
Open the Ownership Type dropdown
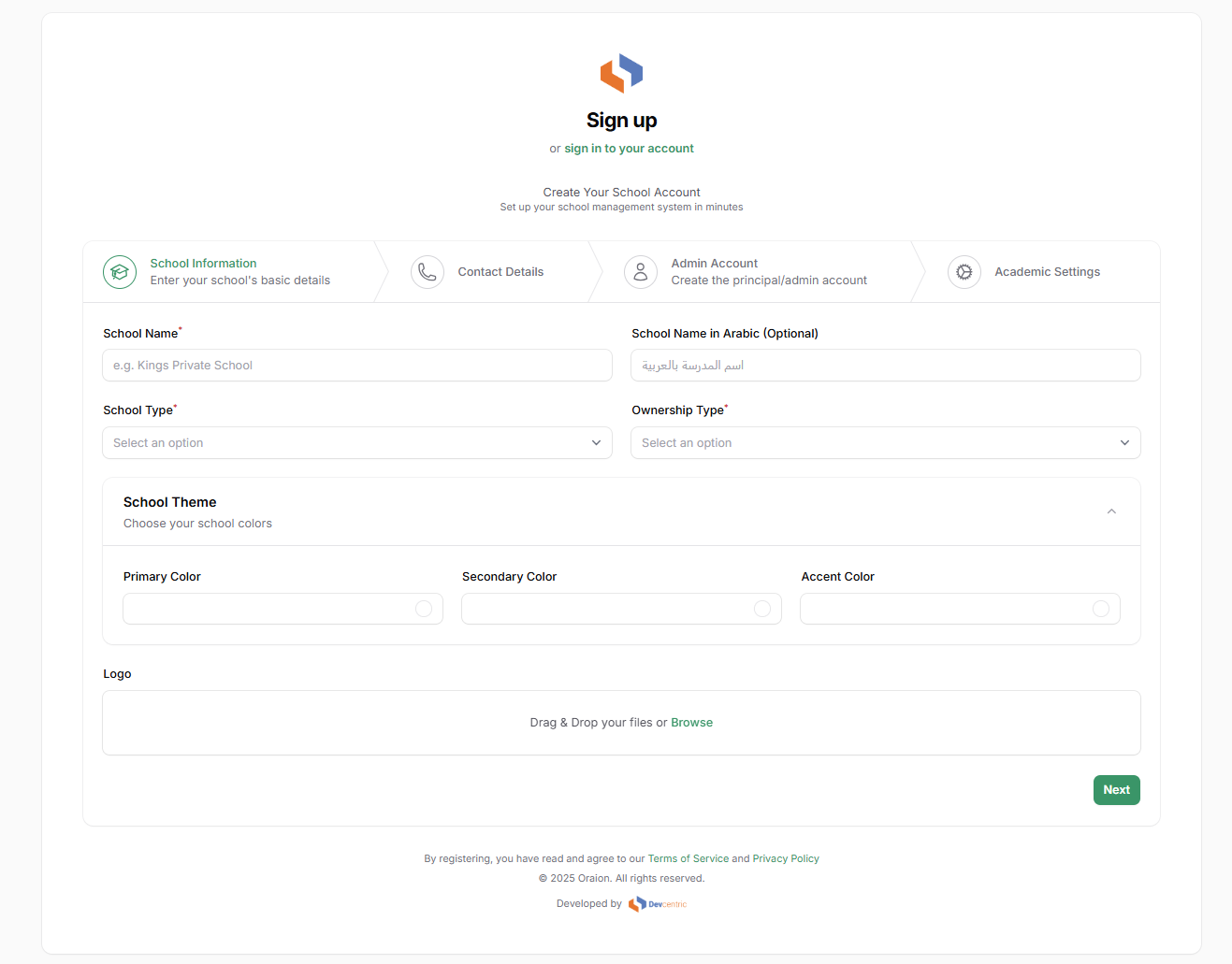tap(885, 443)
